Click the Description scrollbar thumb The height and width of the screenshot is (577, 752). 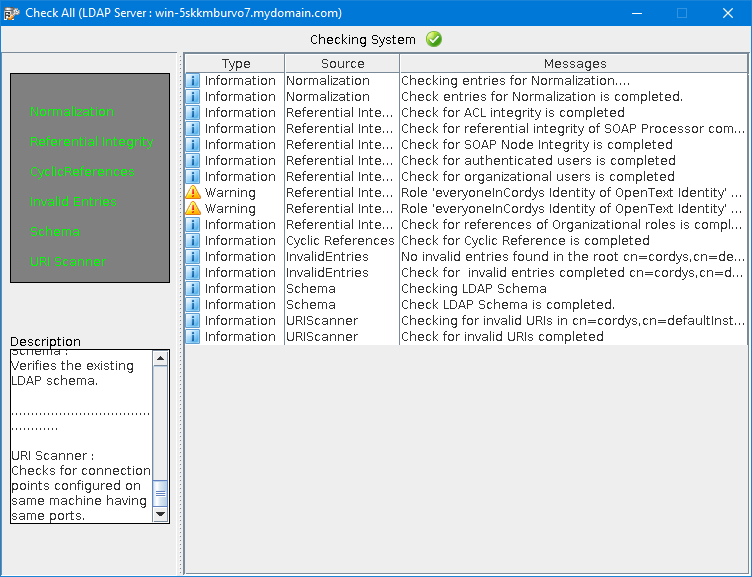coord(161,493)
